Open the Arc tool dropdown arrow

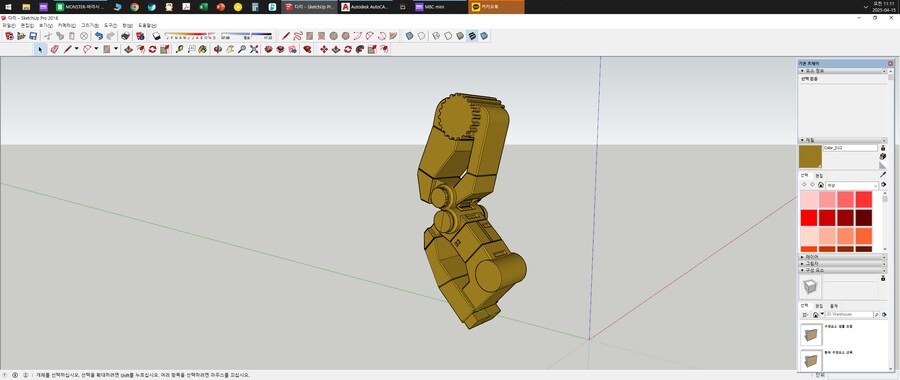coord(96,49)
